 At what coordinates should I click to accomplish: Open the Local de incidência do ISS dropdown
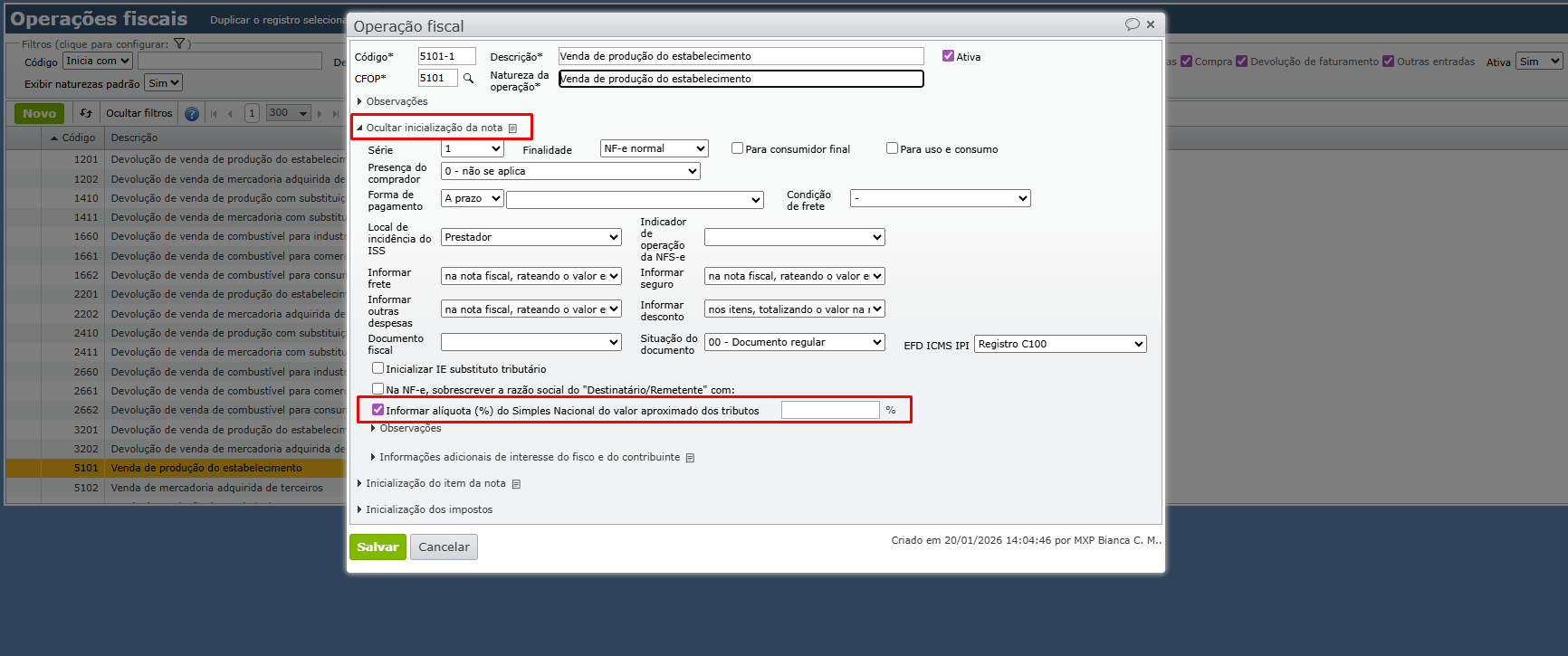[x=531, y=237]
